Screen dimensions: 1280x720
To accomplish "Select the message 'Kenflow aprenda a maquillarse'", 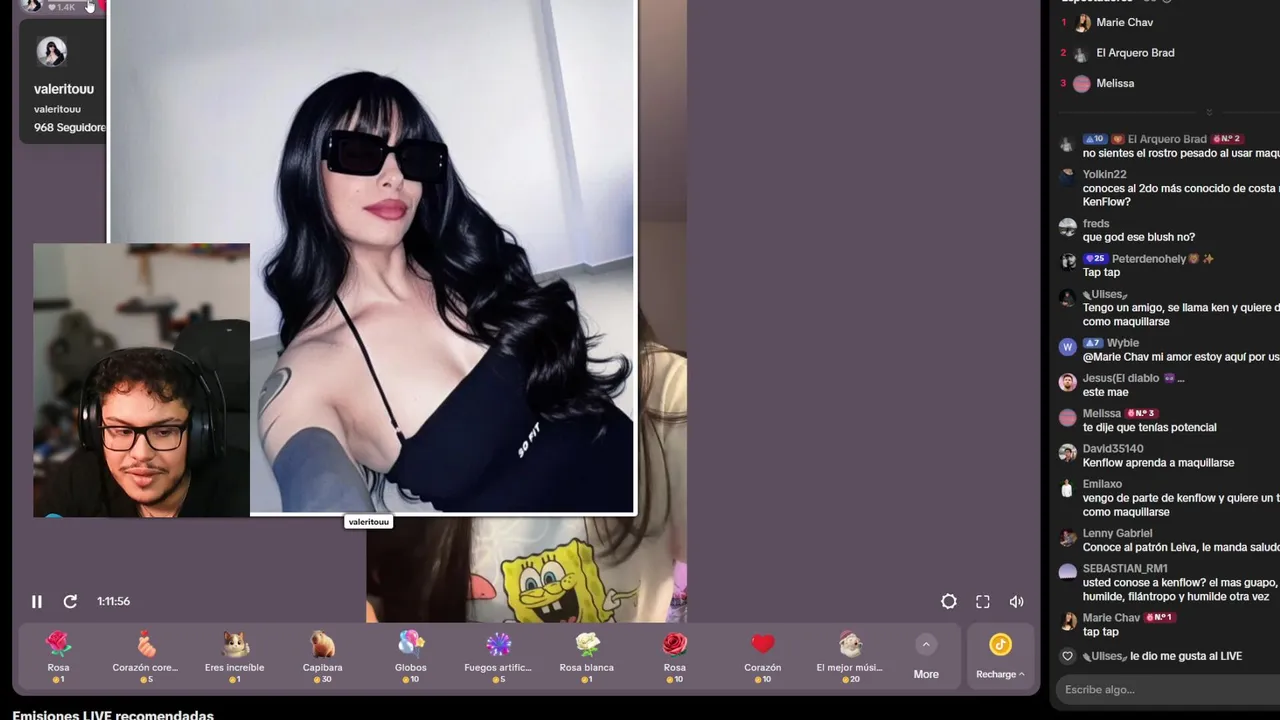I will pos(1158,463).
